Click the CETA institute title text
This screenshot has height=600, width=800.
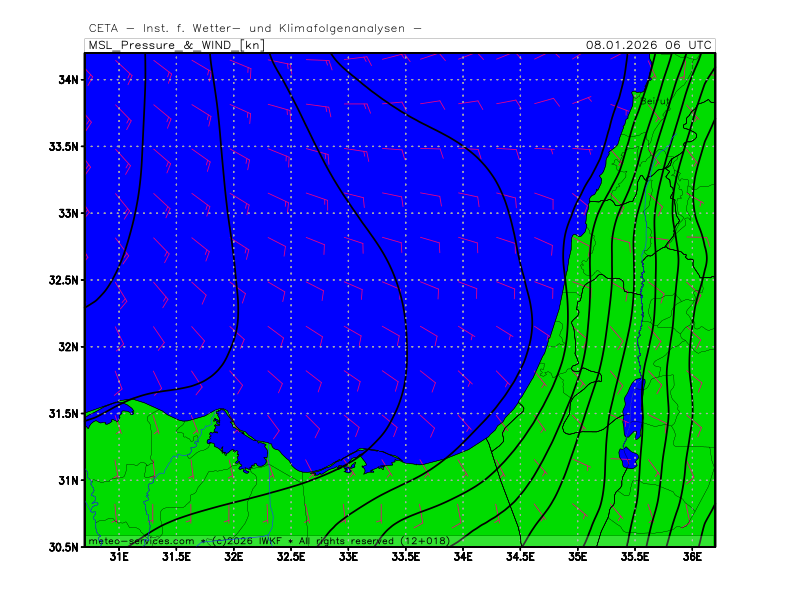[x=255, y=28]
